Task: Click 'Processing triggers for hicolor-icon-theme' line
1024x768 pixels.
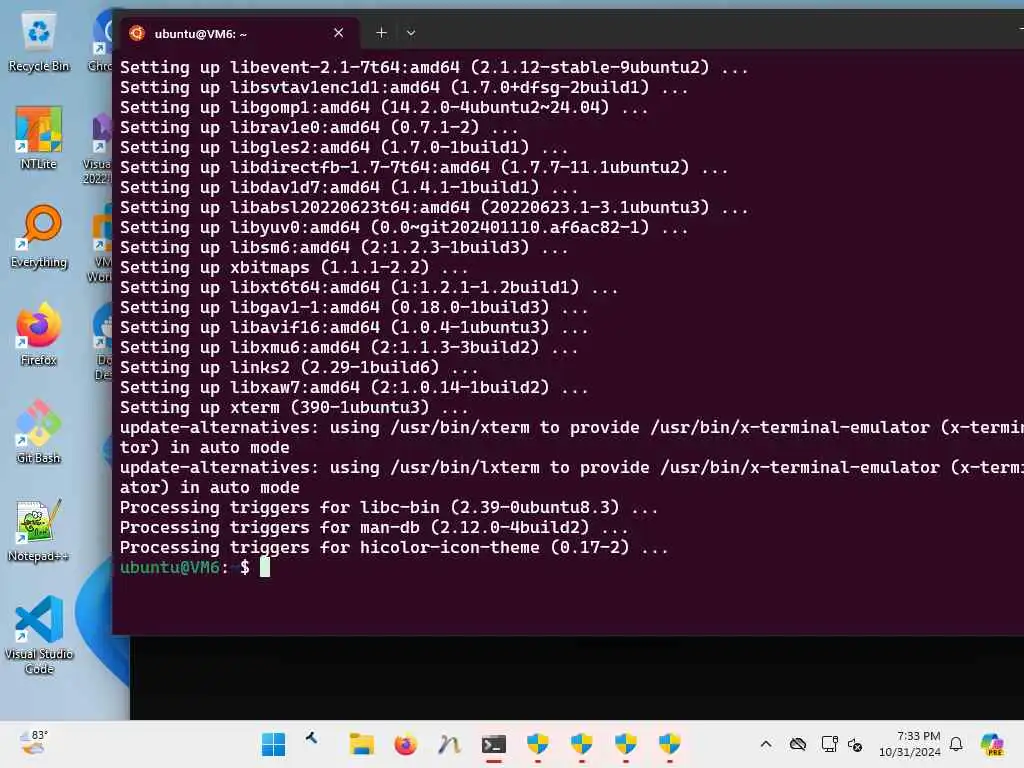Action: [394, 547]
